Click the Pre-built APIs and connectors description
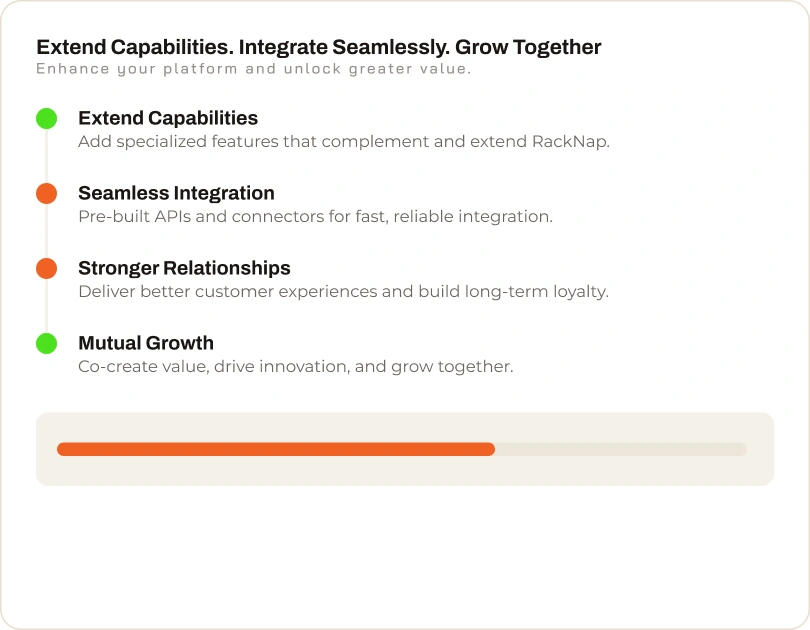The image size is (810, 630). click(315, 216)
